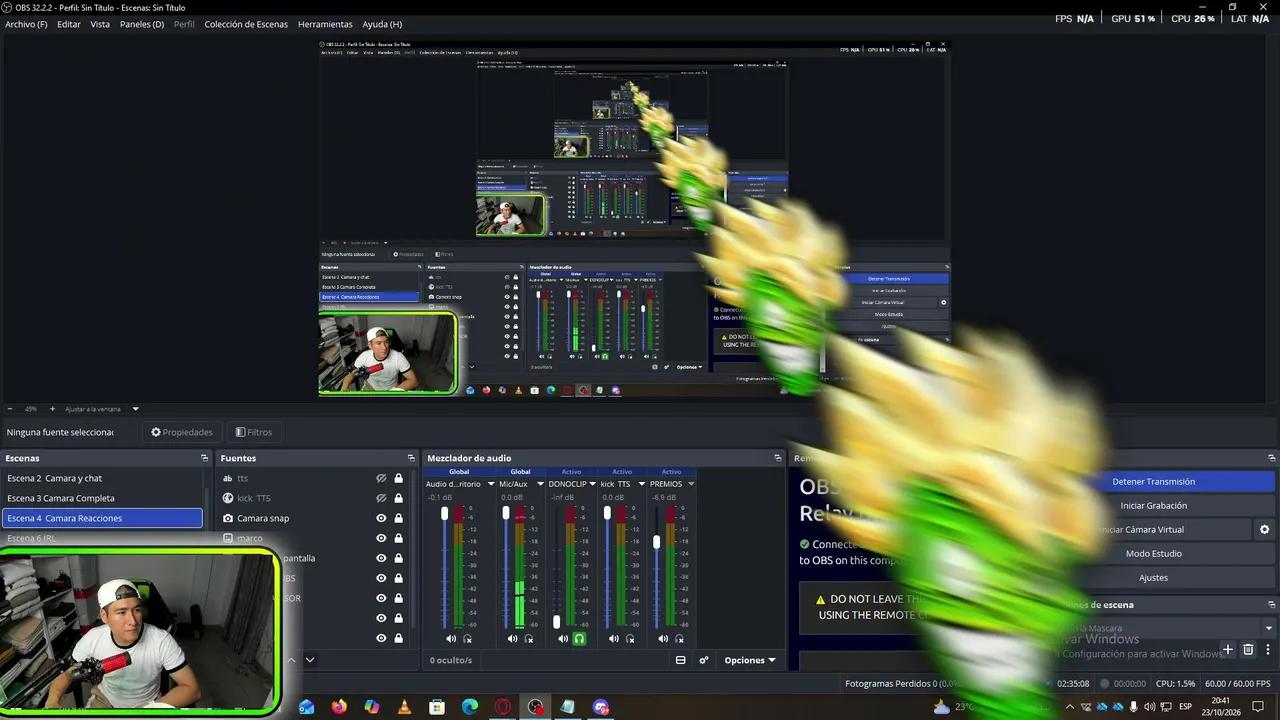Screen dimensions: 1280x720
Task: Open Ajustes settings button
Action: coord(1154,578)
